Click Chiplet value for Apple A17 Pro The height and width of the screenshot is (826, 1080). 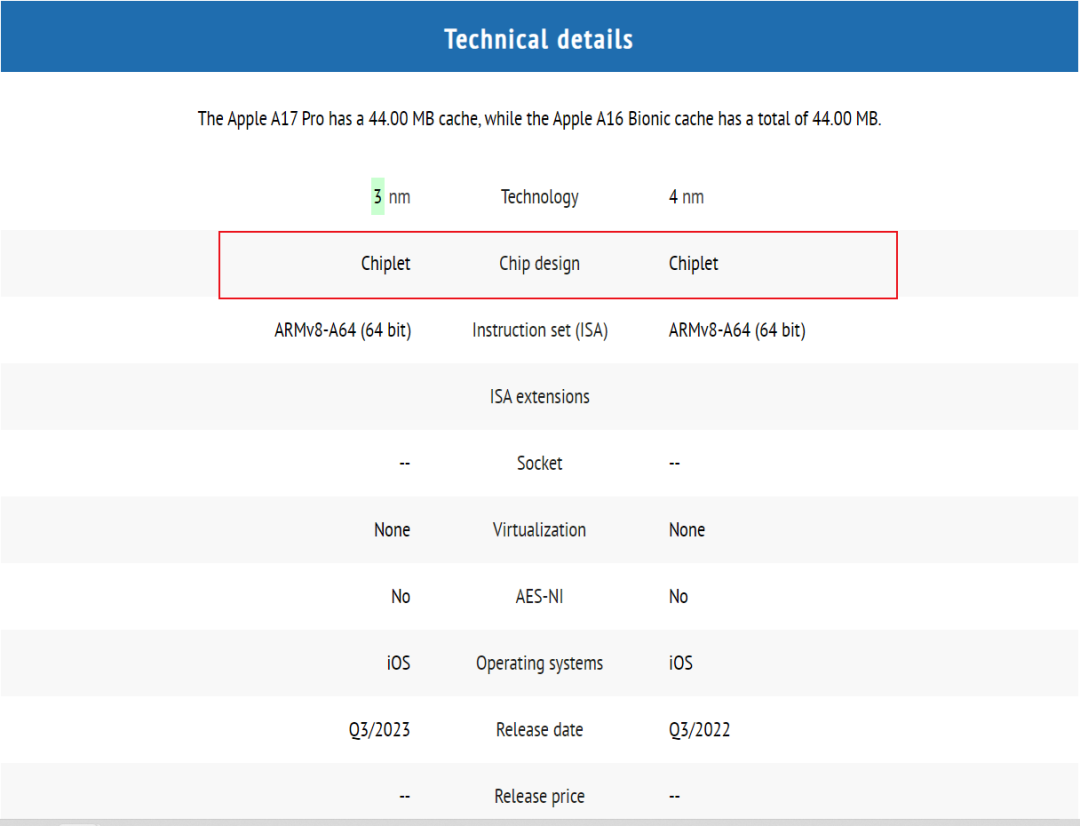(x=386, y=263)
